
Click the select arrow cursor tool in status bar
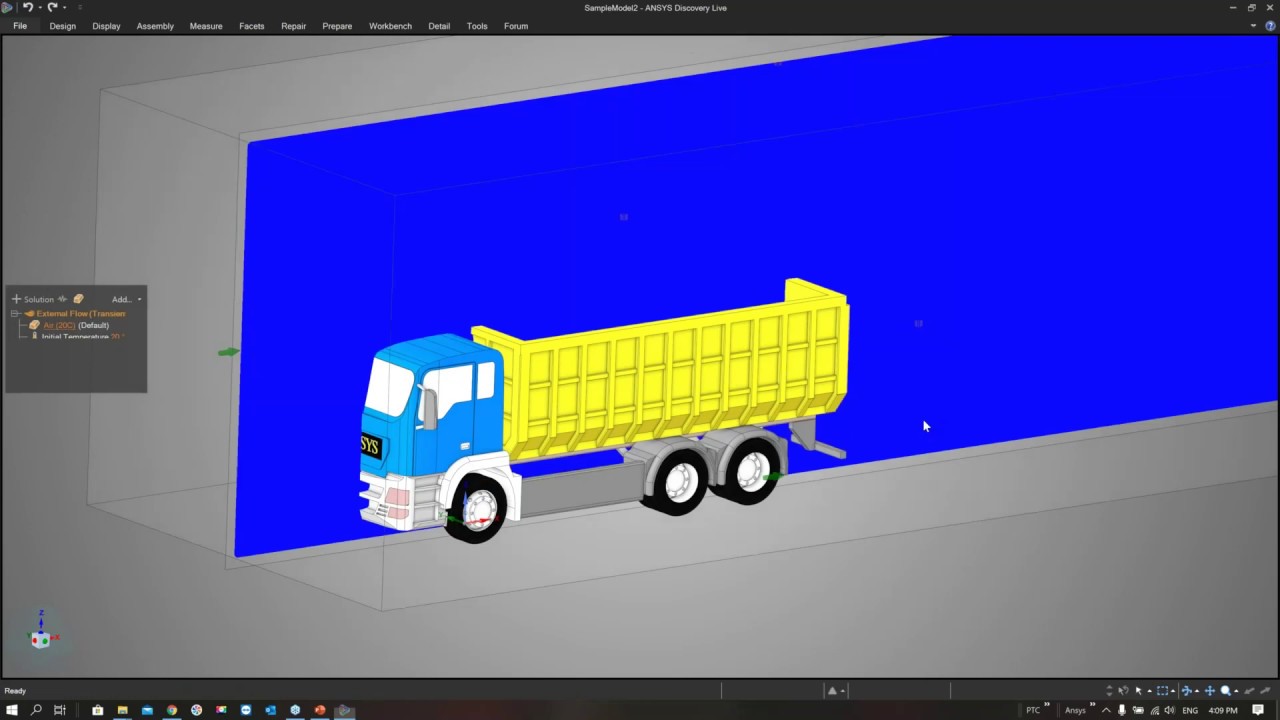coord(1138,690)
